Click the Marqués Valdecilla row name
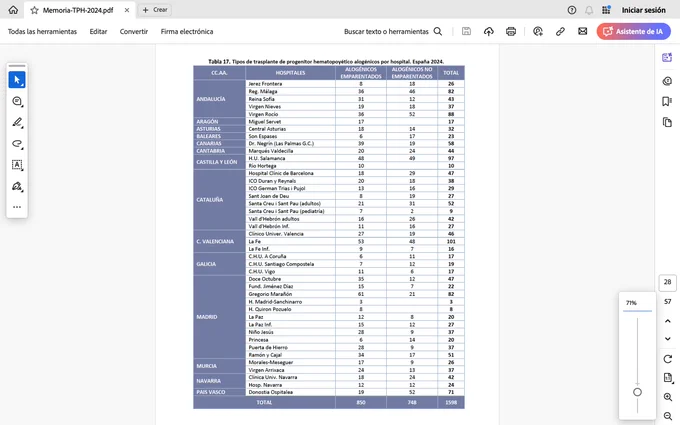Viewport: 680px width, 425px height. pyautogui.click(x=271, y=151)
